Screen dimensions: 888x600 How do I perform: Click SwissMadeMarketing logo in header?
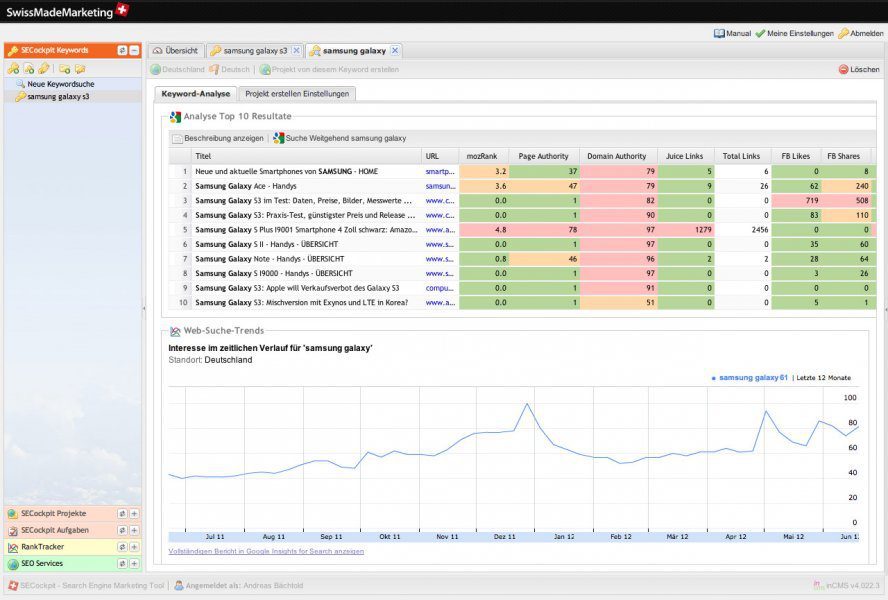[x=67, y=11]
